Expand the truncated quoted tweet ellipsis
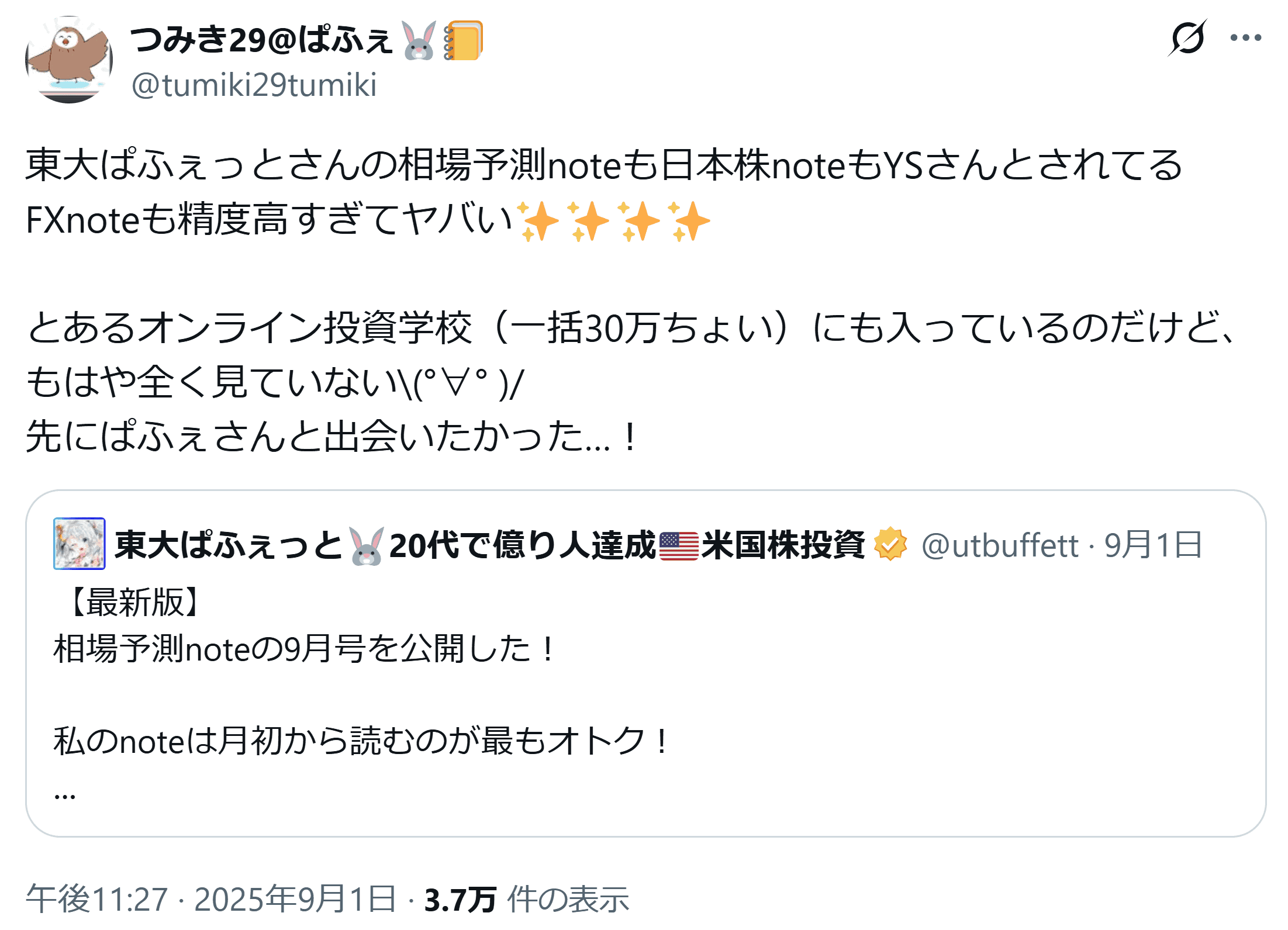The height and width of the screenshot is (930, 1288). [x=64, y=793]
